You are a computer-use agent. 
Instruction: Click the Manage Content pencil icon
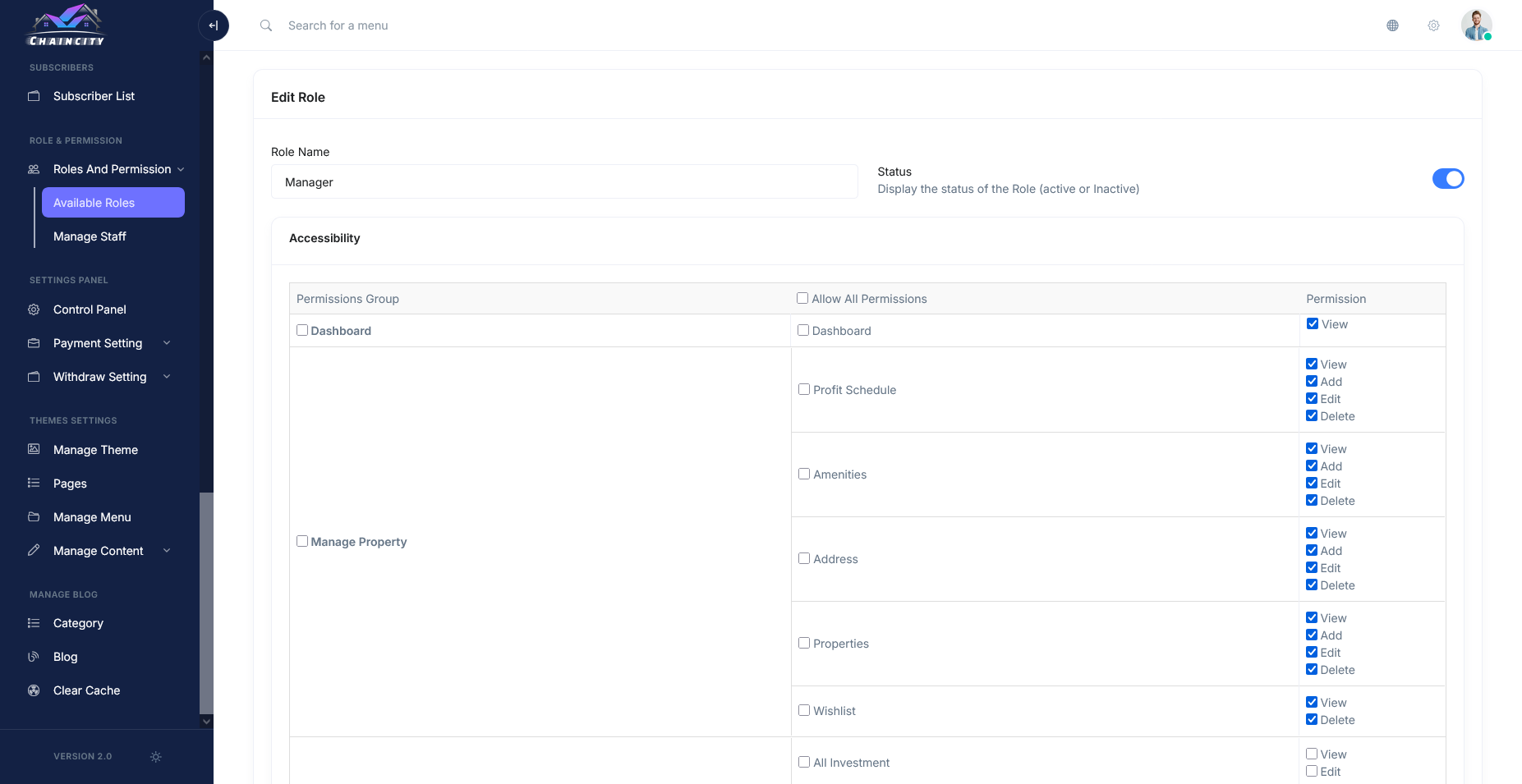34,550
